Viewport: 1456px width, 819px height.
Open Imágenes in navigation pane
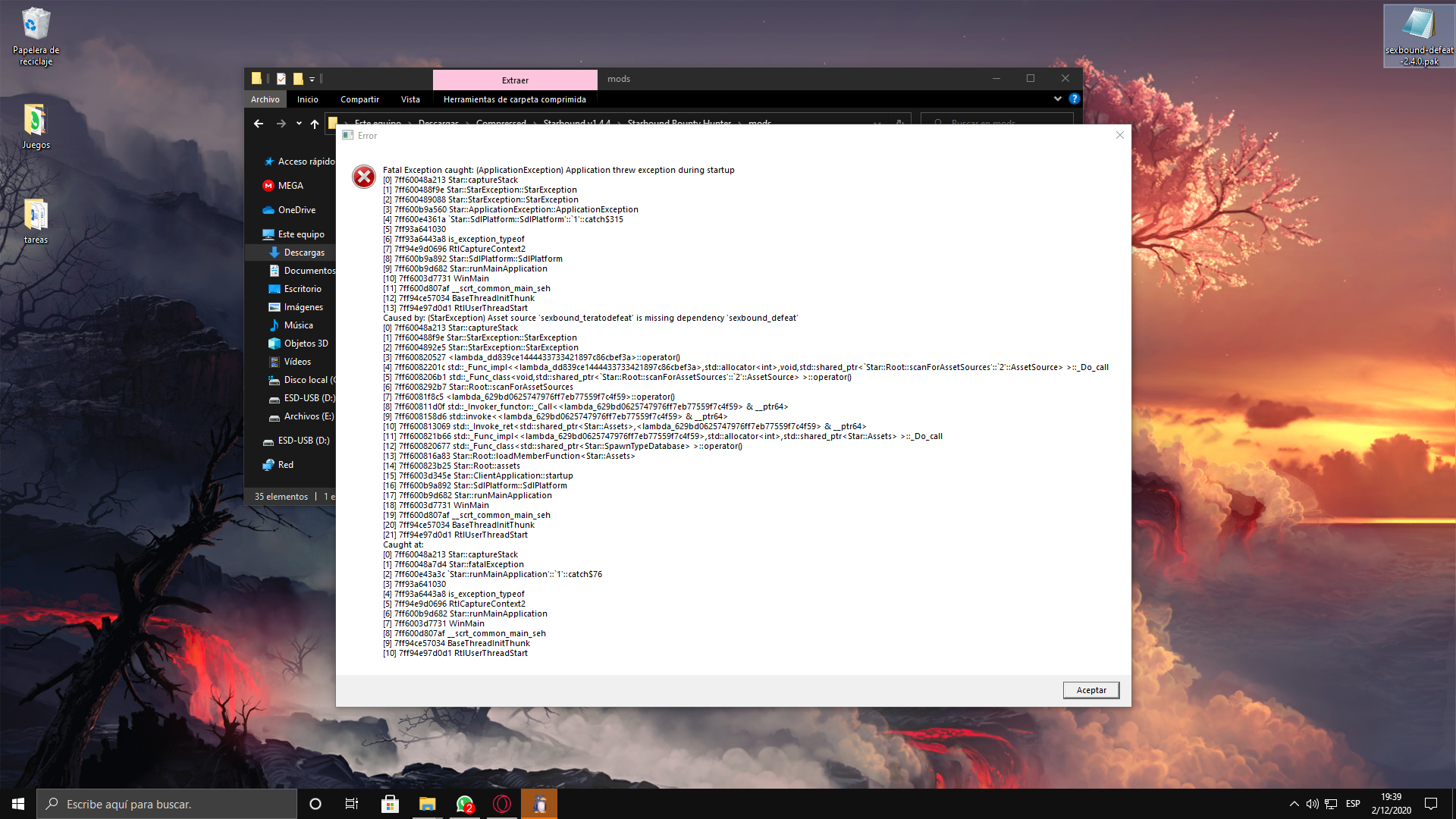pos(297,307)
